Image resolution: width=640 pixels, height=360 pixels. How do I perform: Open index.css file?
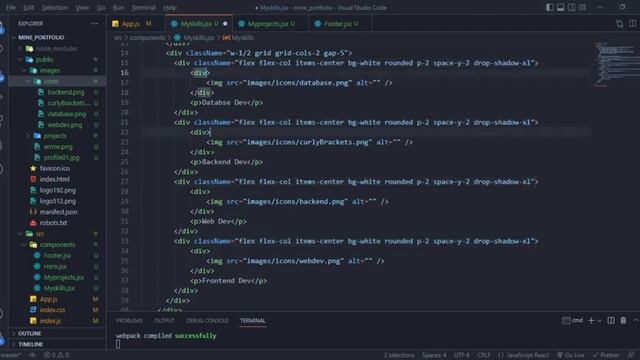[x=52, y=310]
